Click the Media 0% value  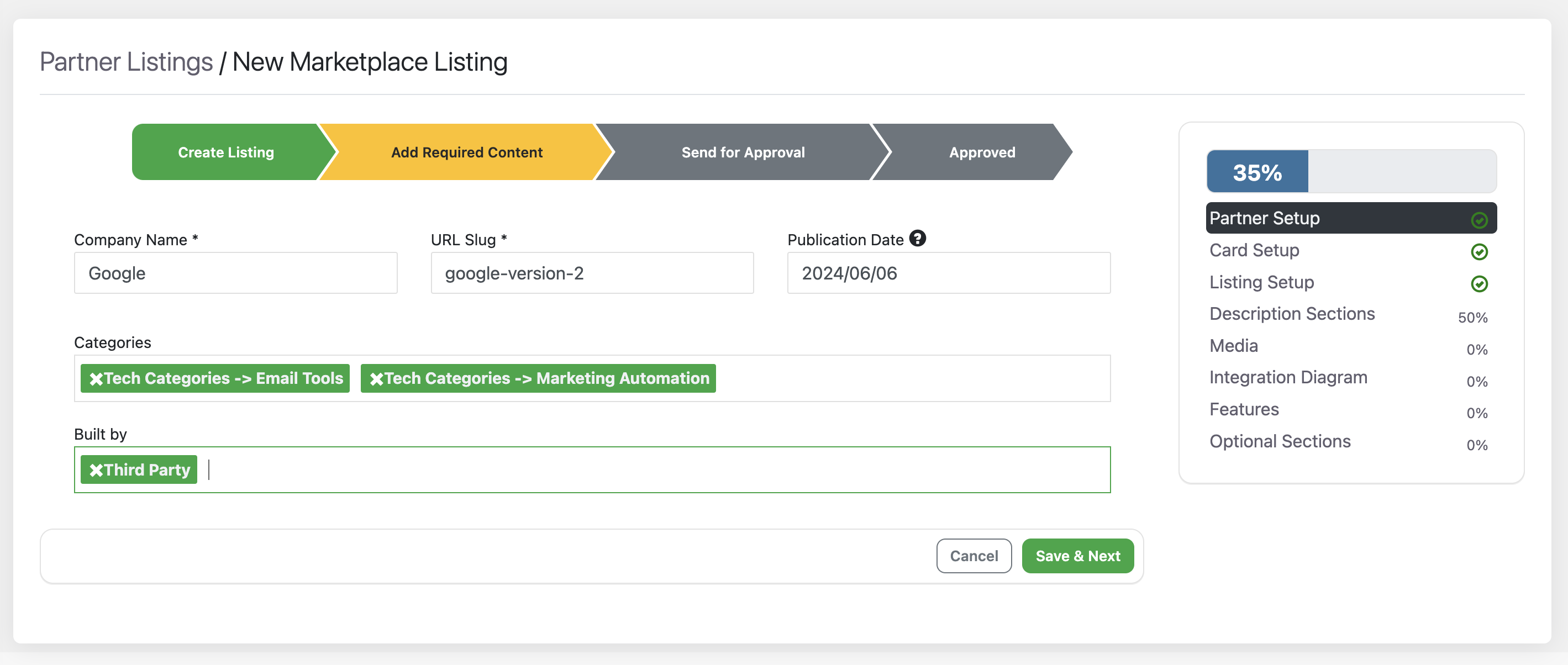click(1477, 350)
